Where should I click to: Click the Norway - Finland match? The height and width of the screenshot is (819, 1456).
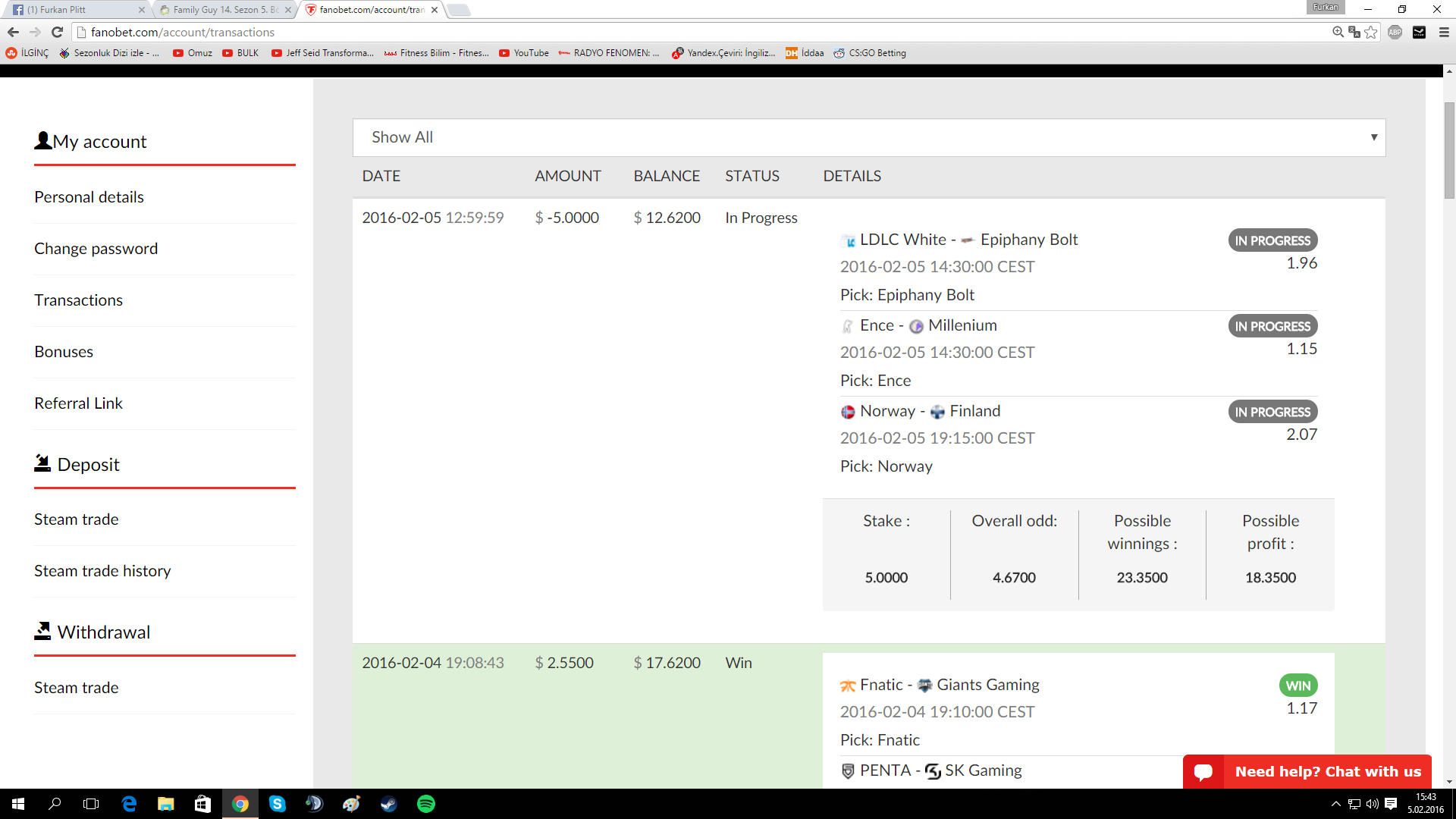(920, 411)
